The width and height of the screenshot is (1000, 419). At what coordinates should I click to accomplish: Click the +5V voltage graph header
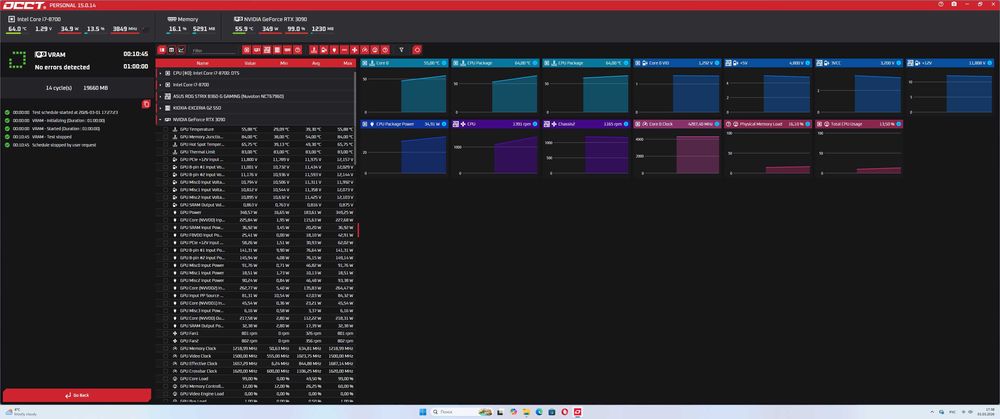coord(768,63)
